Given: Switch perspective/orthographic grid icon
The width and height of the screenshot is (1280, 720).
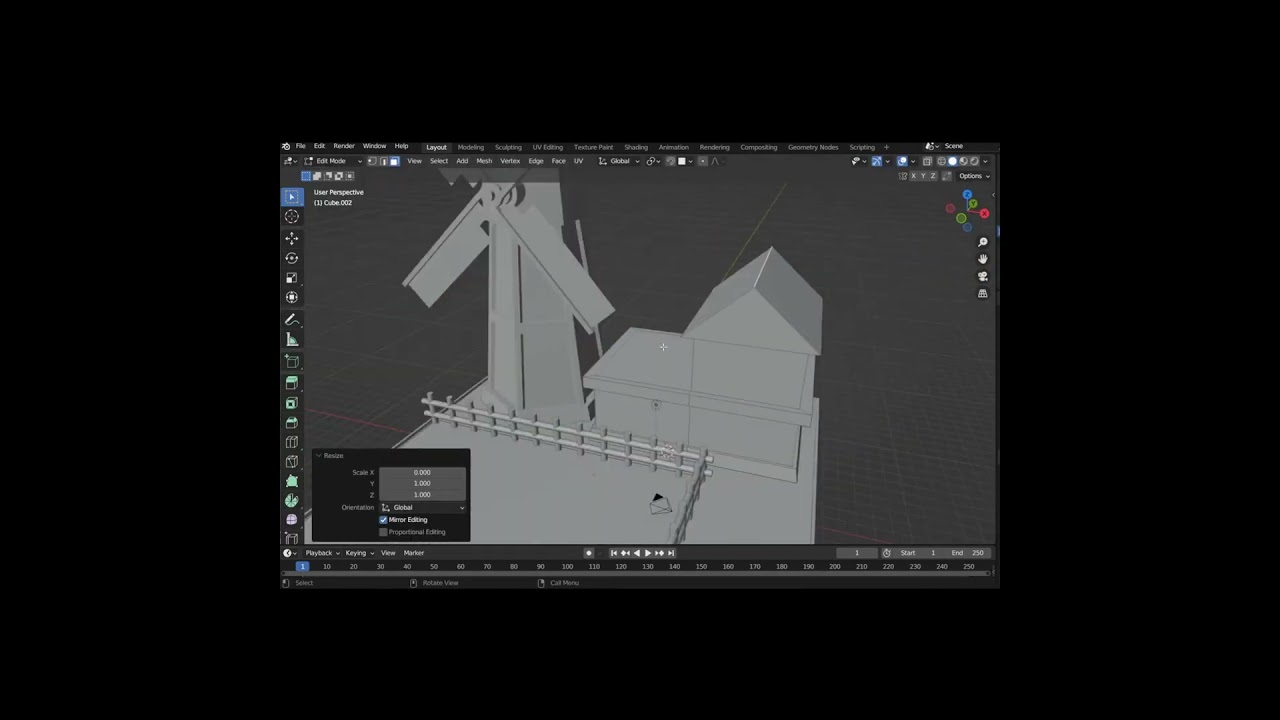Looking at the screenshot, I should tap(983, 294).
